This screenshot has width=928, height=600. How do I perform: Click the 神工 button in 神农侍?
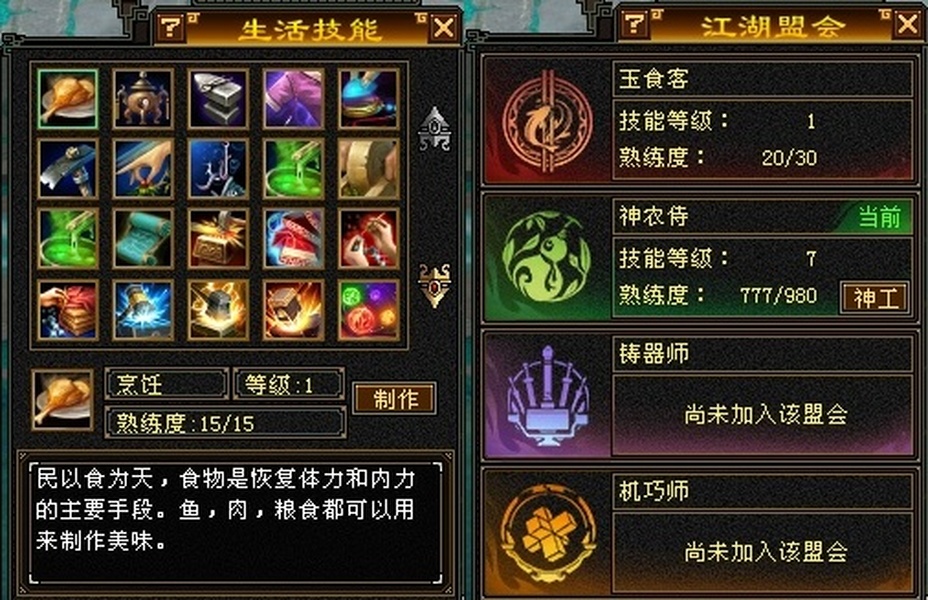pyautogui.click(x=875, y=298)
